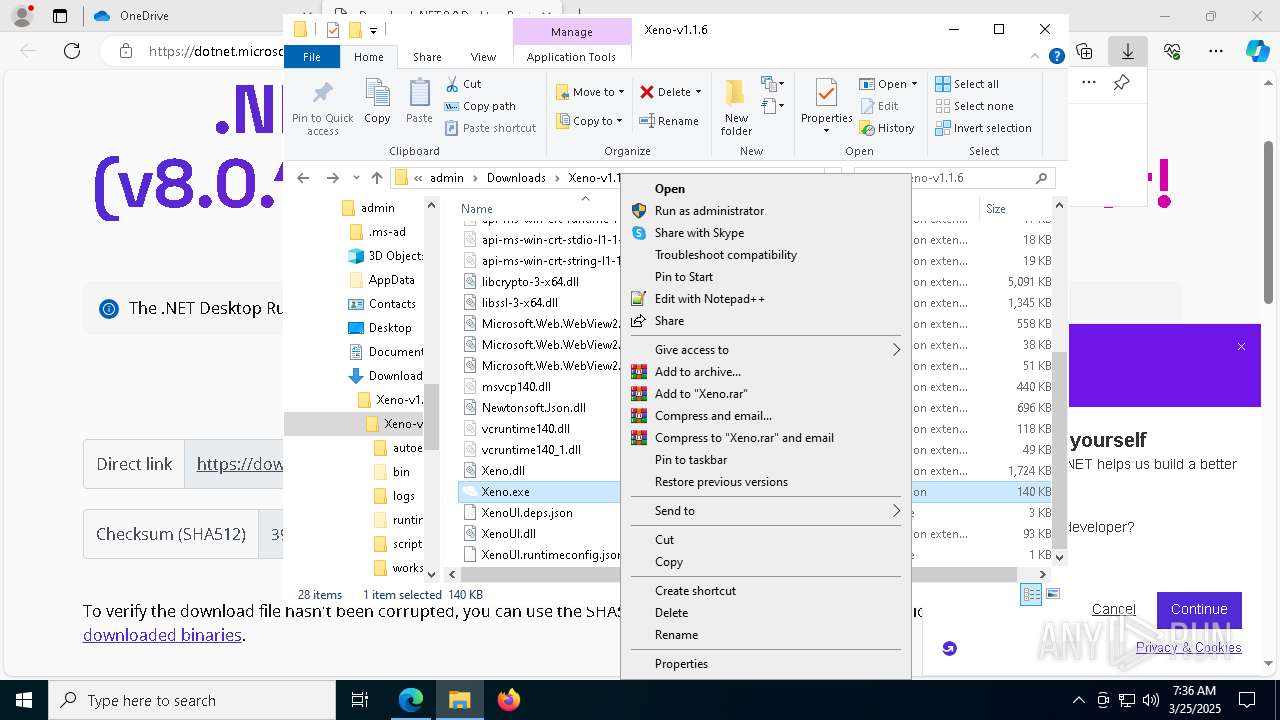
Task: Navigate back with the Explorer Back arrow
Action: 303,178
